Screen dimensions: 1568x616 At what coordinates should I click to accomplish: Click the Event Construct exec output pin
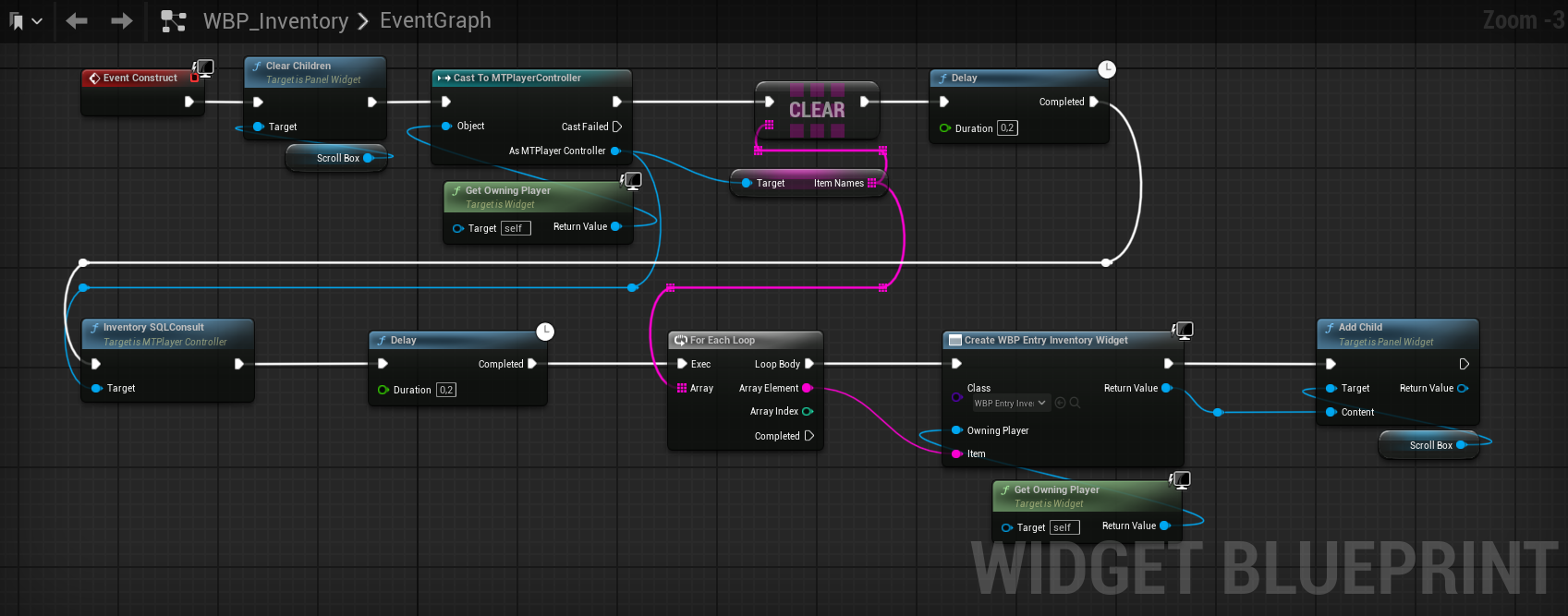click(189, 102)
